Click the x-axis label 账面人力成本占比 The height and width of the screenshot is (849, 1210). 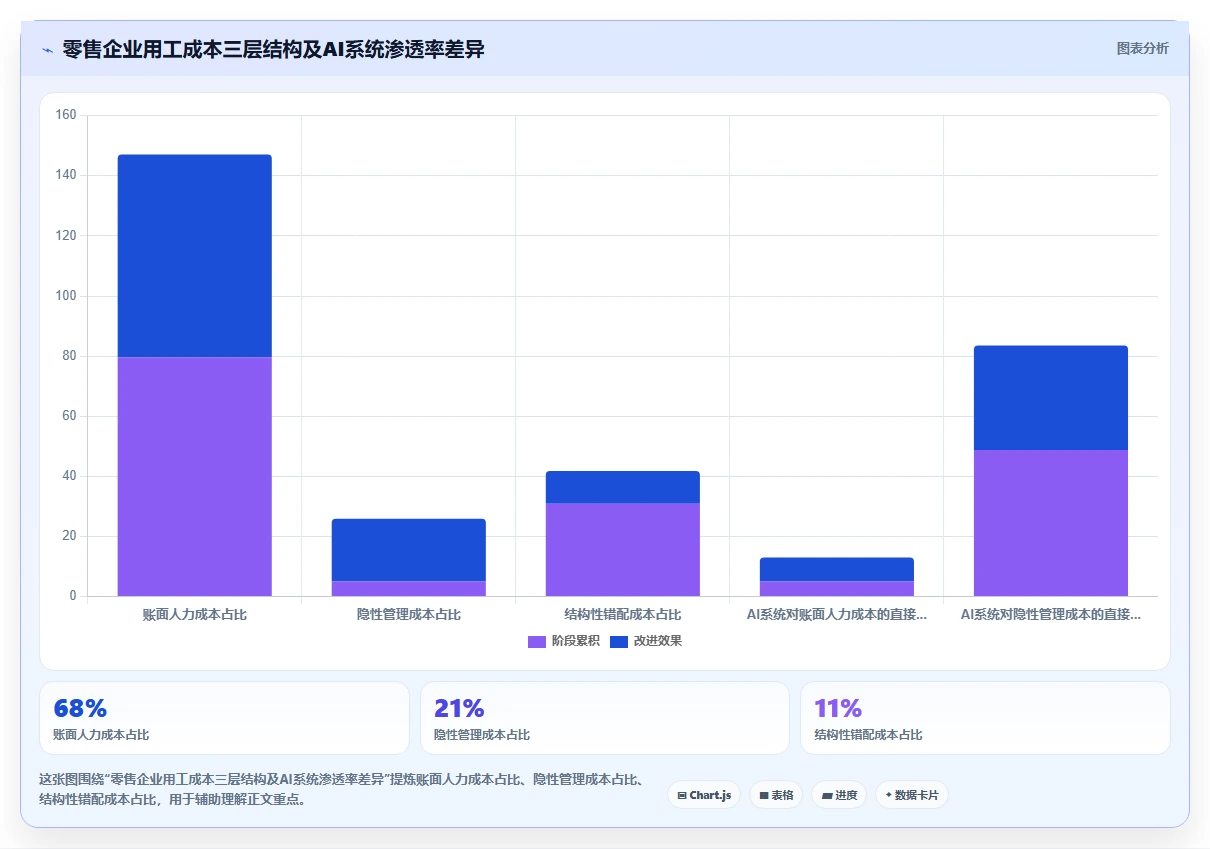195,615
